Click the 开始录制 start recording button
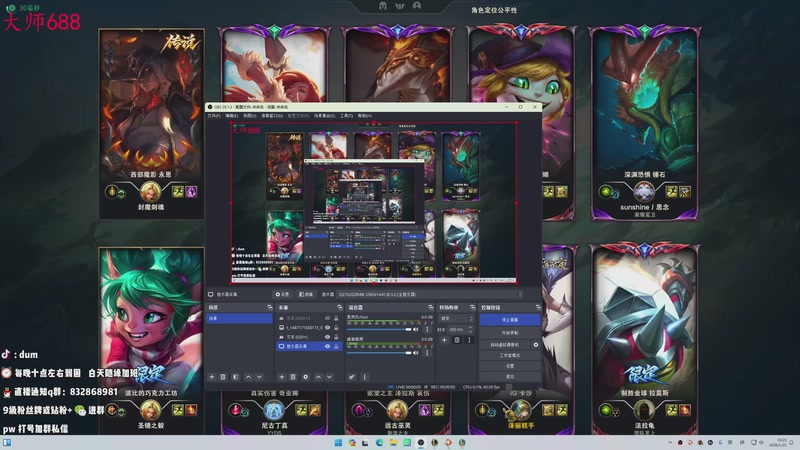This screenshot has width=800, height=450. (509, 332)
